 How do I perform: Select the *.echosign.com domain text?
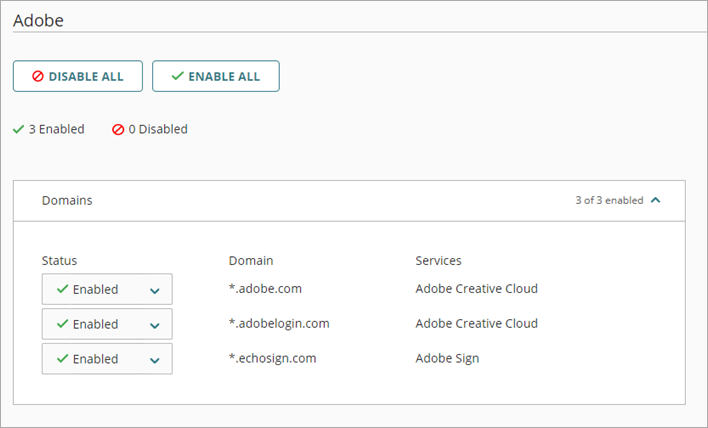(x=271, y=358)
